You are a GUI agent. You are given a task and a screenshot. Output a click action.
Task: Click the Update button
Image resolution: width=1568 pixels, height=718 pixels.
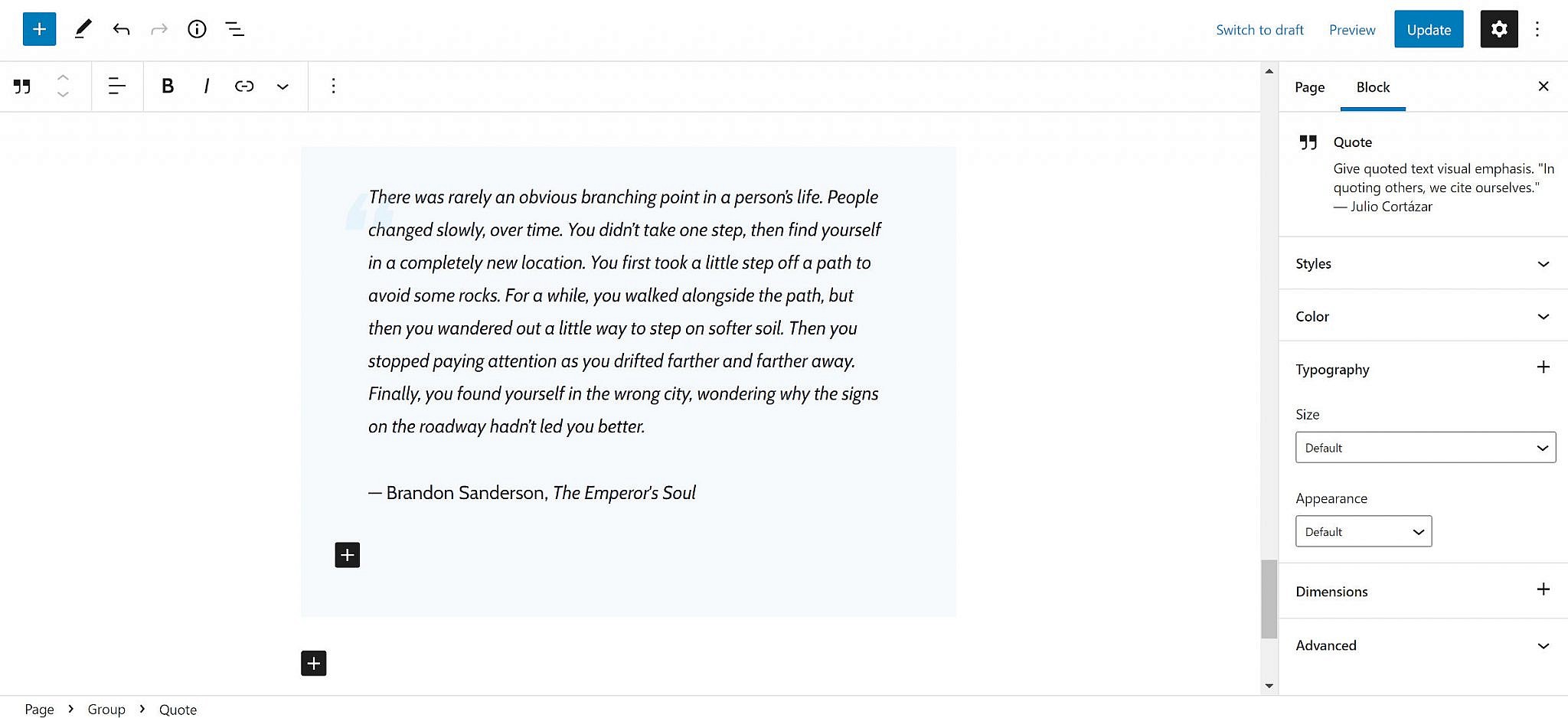[1428, 30]
